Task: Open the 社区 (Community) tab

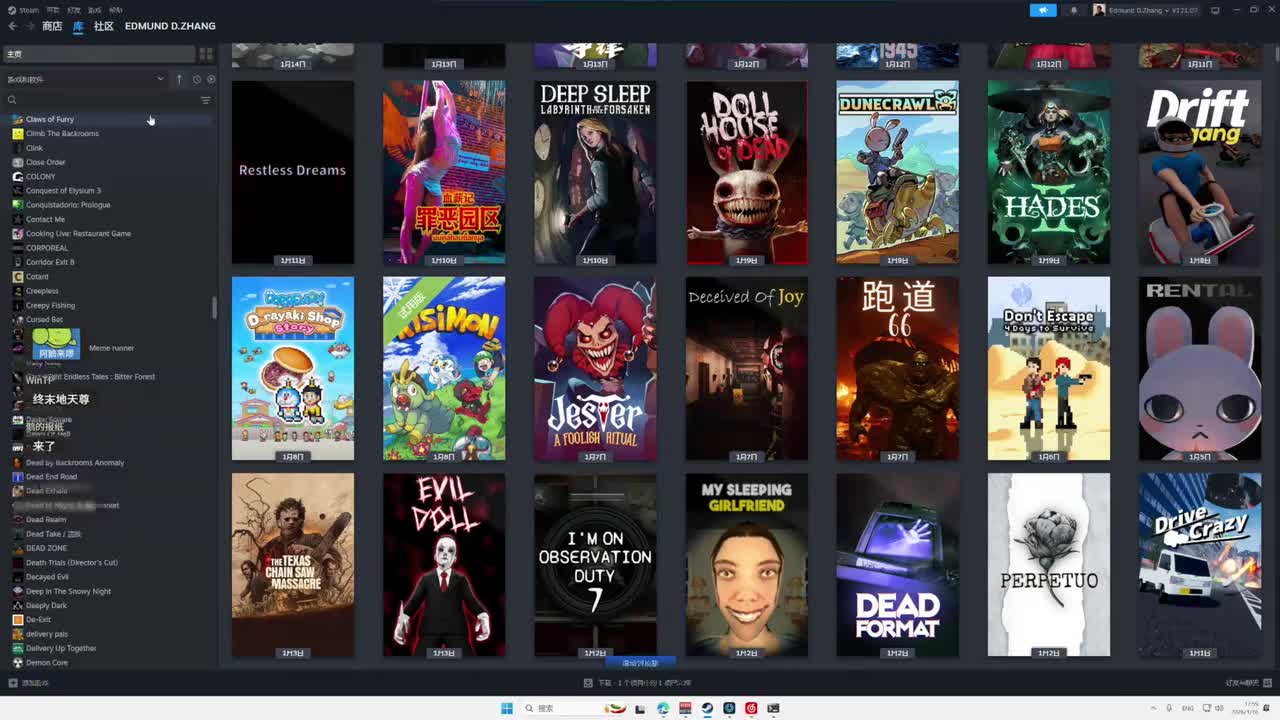Action: click(104, 26)
